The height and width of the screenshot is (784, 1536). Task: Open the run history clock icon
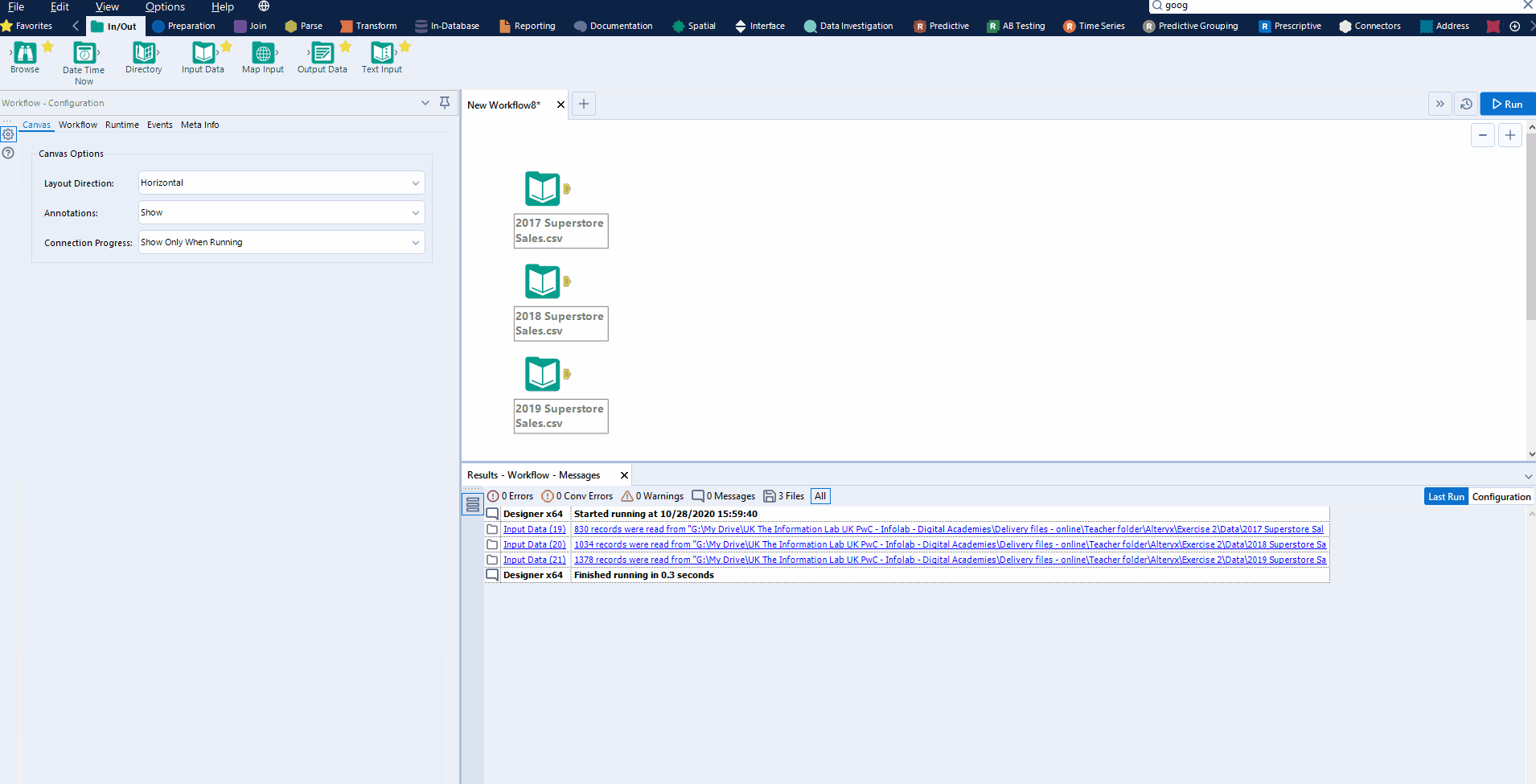1466,104
